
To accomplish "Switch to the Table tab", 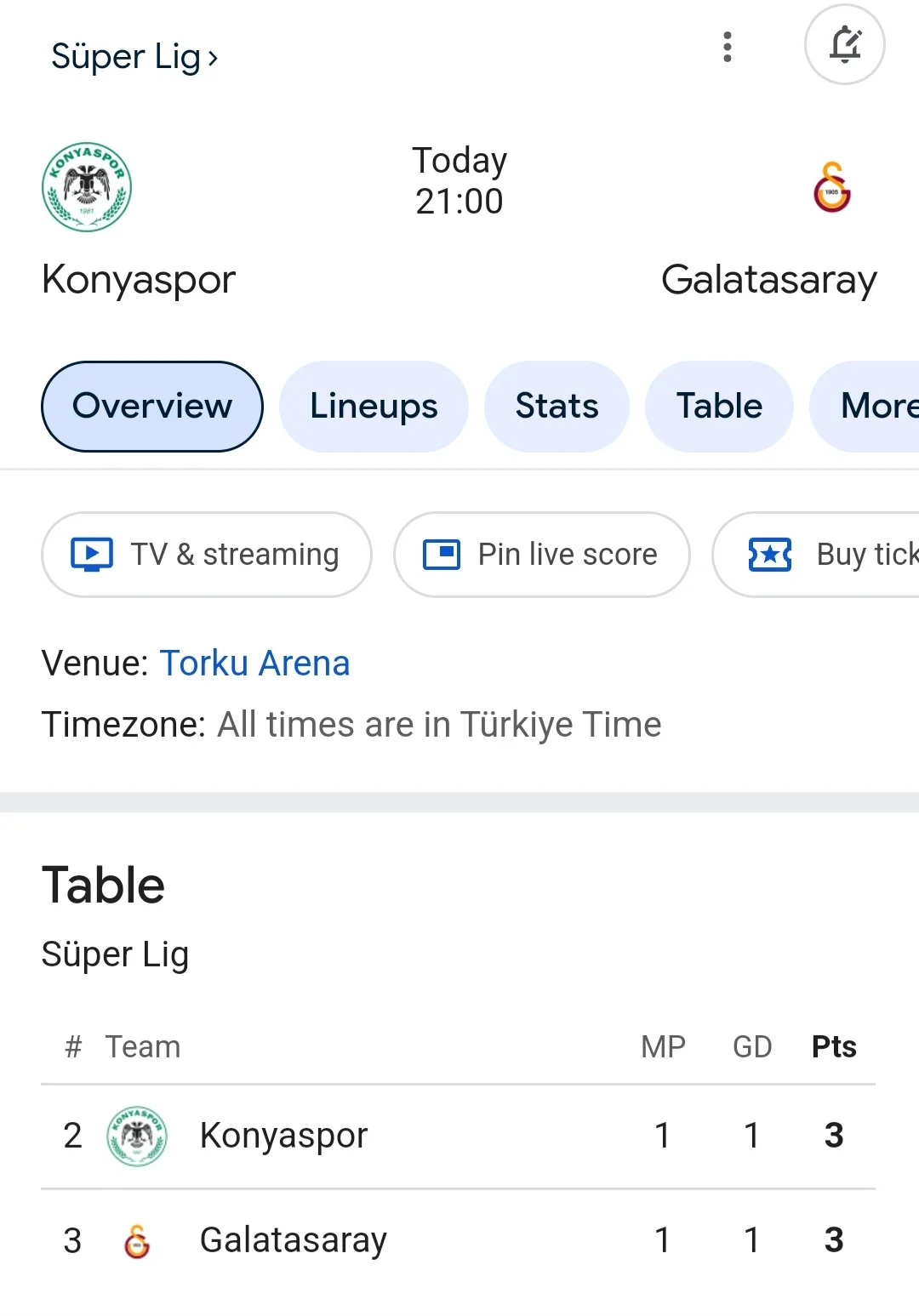I will click(719, 407).
